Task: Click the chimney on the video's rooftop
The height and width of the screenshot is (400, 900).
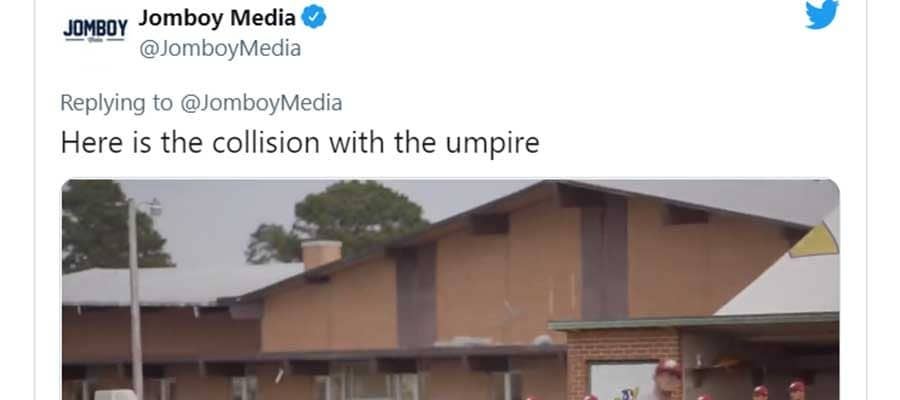Action: point(321,254)
